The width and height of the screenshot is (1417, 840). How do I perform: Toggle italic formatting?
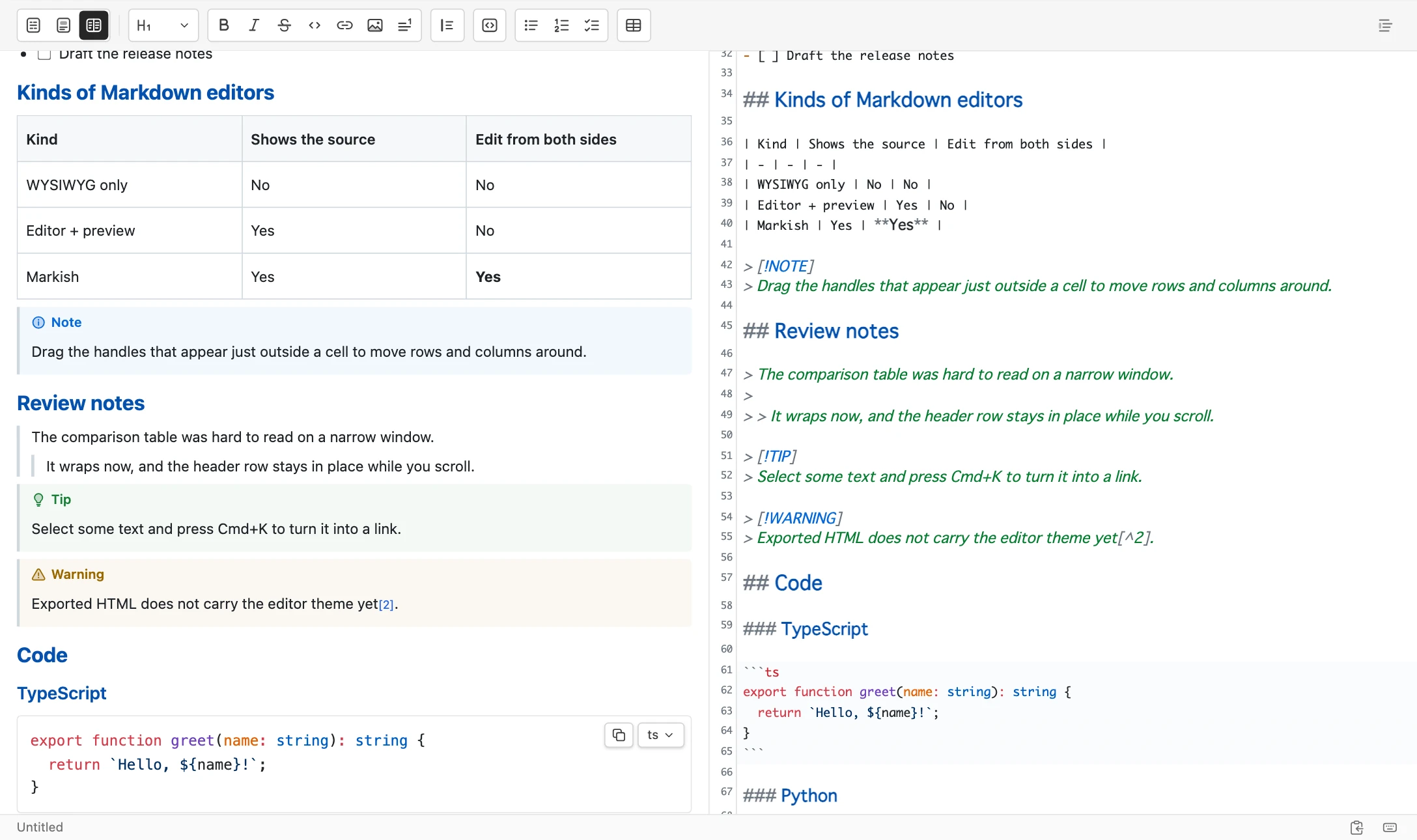[254, 25]
